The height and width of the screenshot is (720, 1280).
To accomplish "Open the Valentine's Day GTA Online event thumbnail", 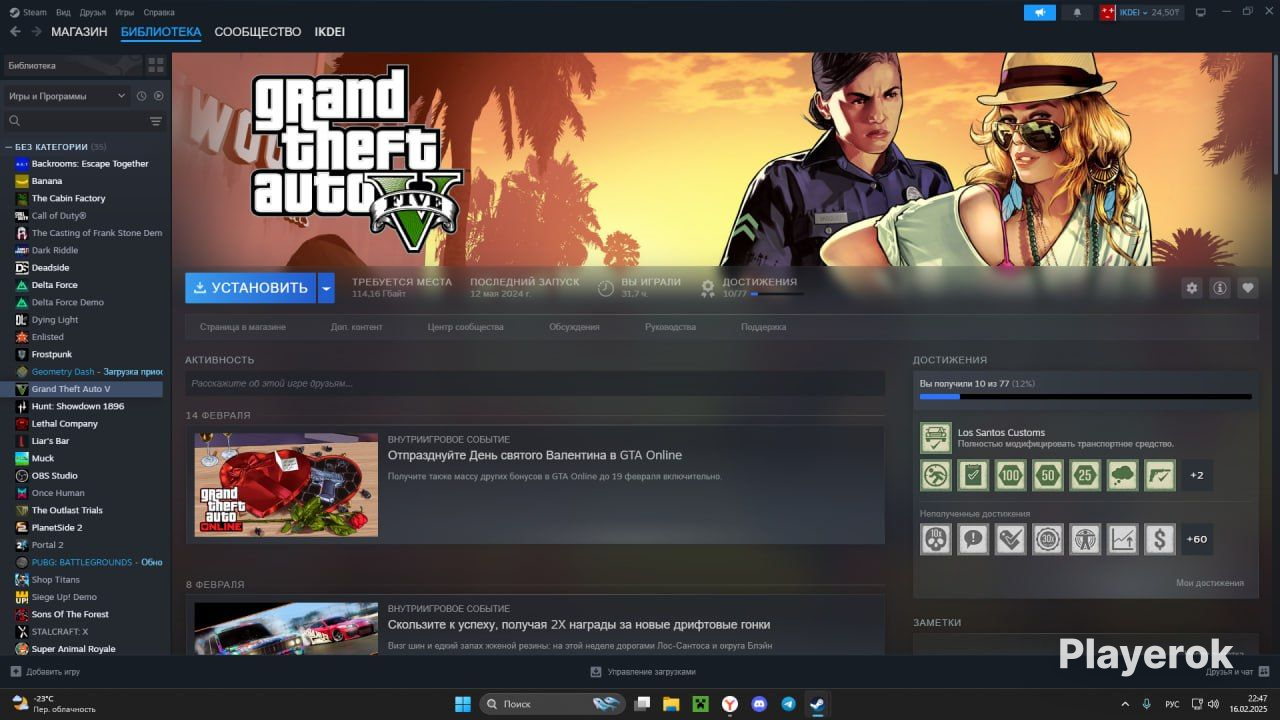I will [x=286, y=485].
